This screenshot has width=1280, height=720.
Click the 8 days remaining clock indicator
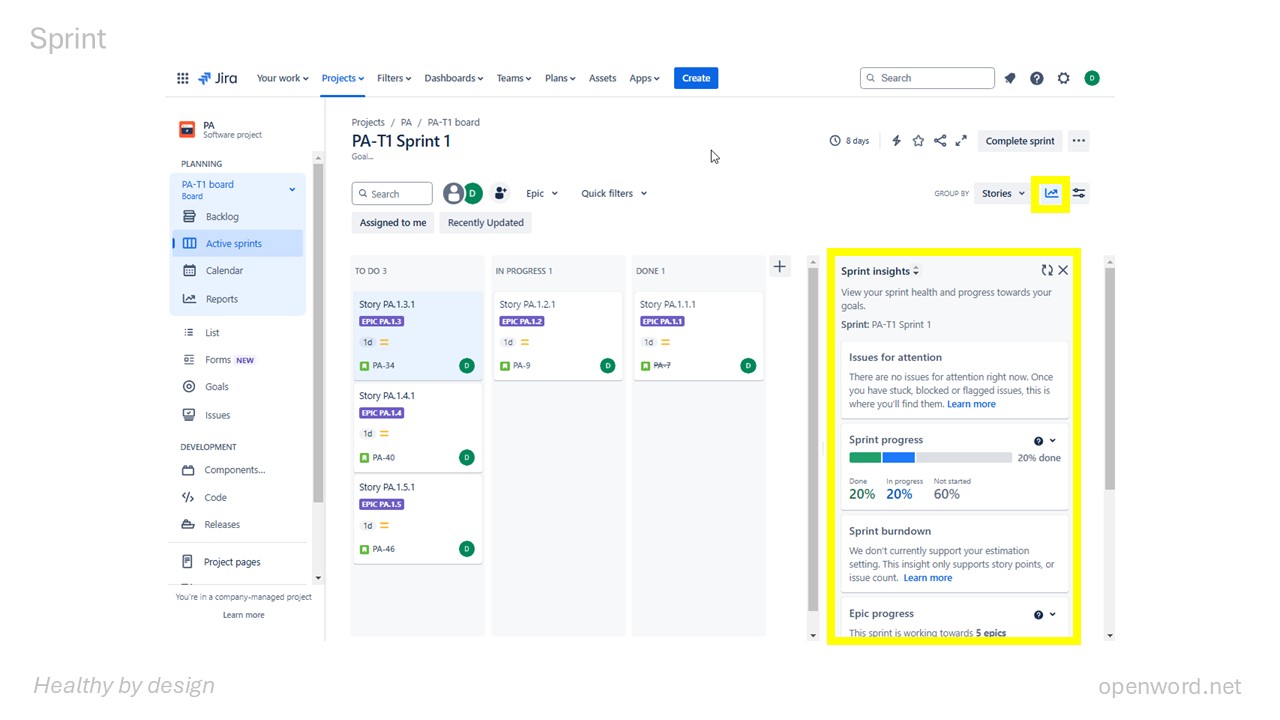[x=849, y=141]
